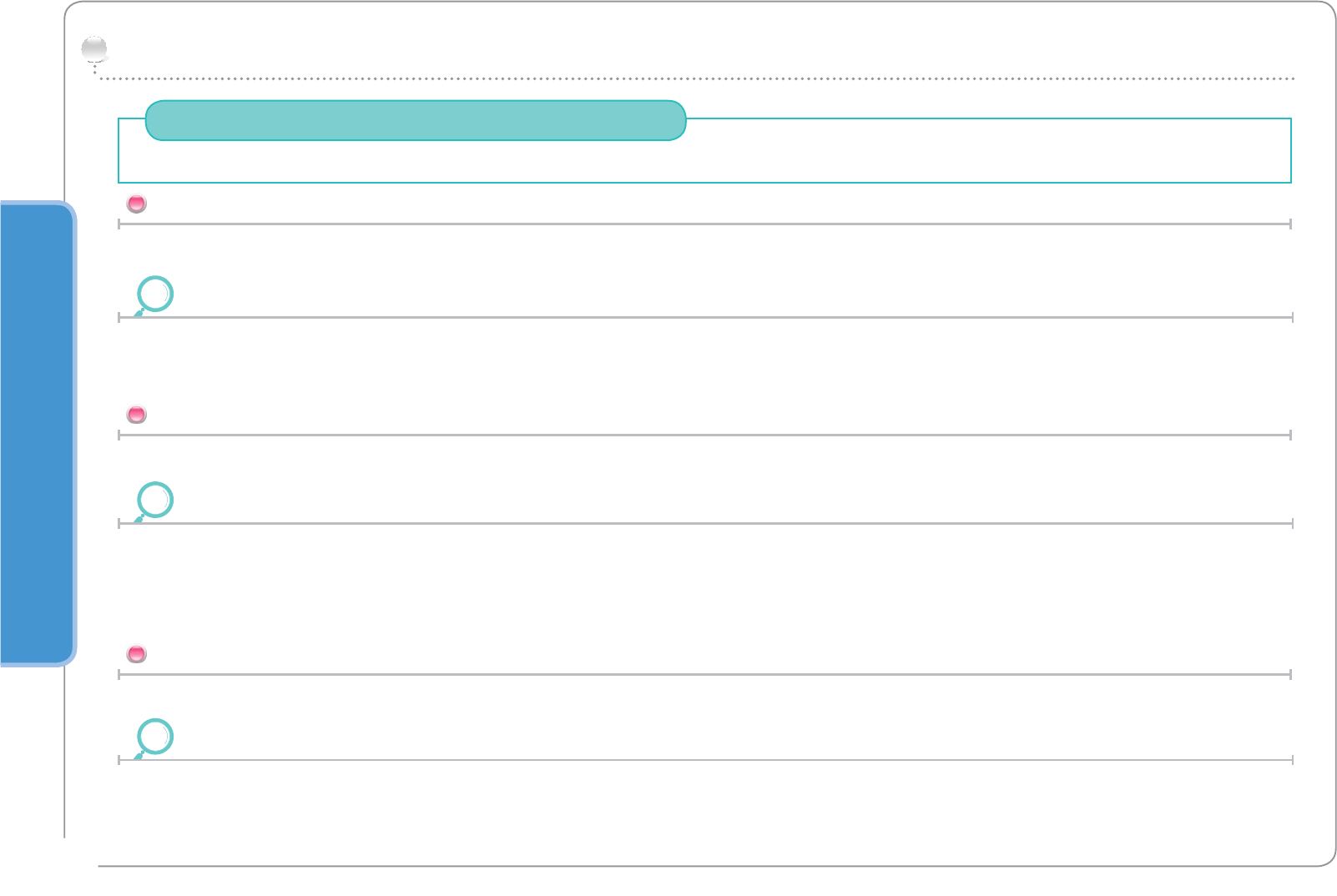Click the first pink bullet icon
Screen dimensions: 1337x896
pyautogui.click(x=136, y=204)
